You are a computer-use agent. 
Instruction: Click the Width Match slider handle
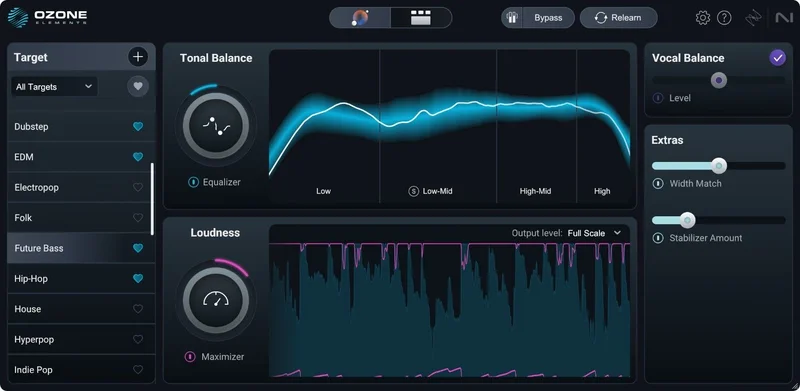pyautogui.click(x=719, y=165)
